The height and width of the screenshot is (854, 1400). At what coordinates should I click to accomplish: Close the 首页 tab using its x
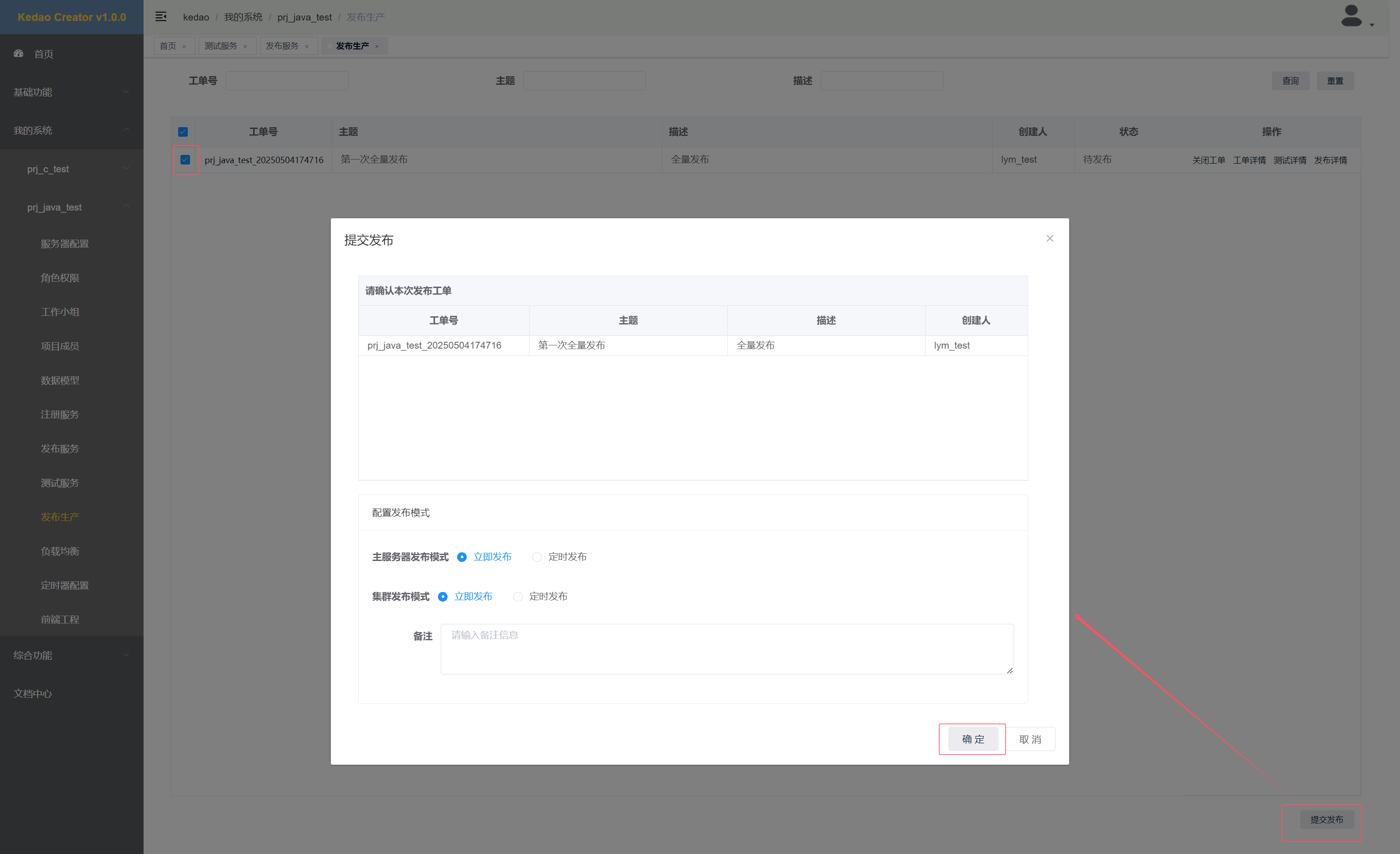point(184,46)
